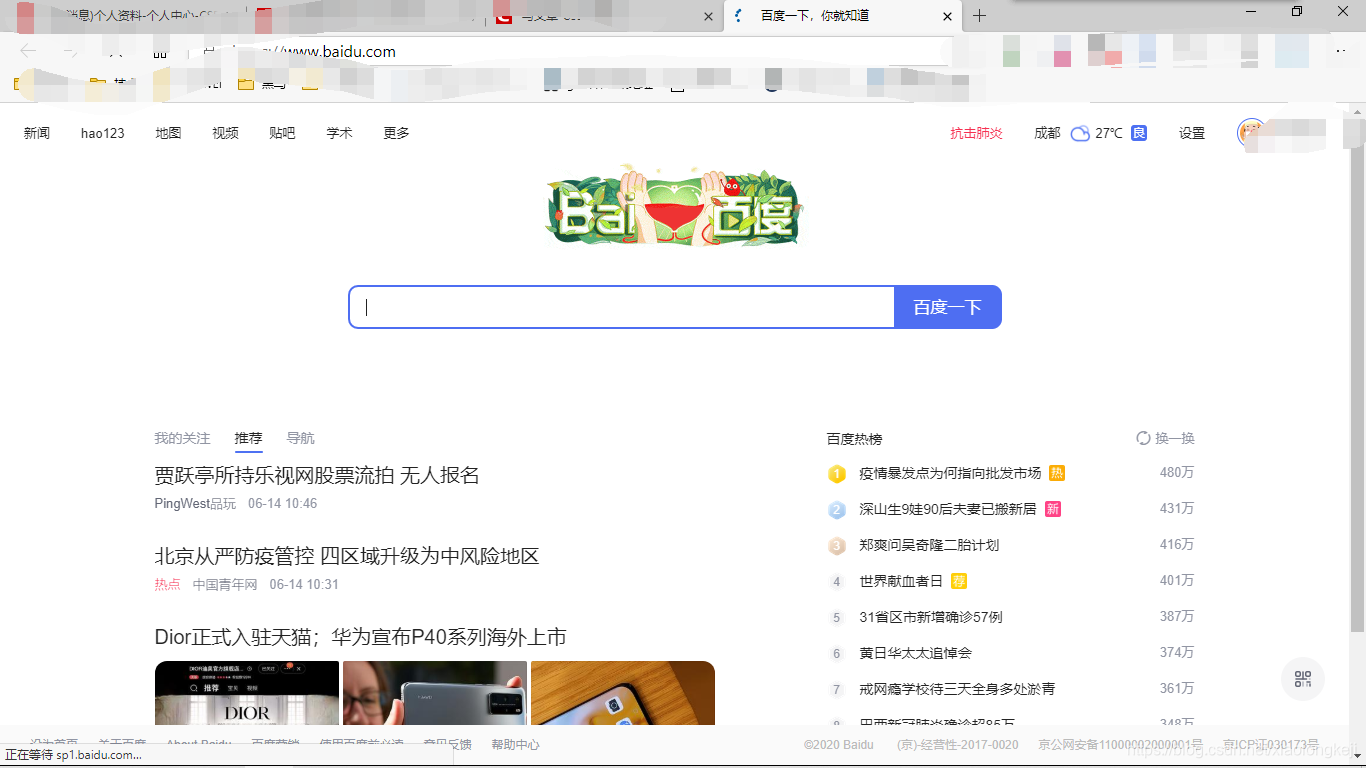Select the 我的关注 feed tab
Image resolution: width=1366 pixels, height=768 pixels.
[182, 438]
